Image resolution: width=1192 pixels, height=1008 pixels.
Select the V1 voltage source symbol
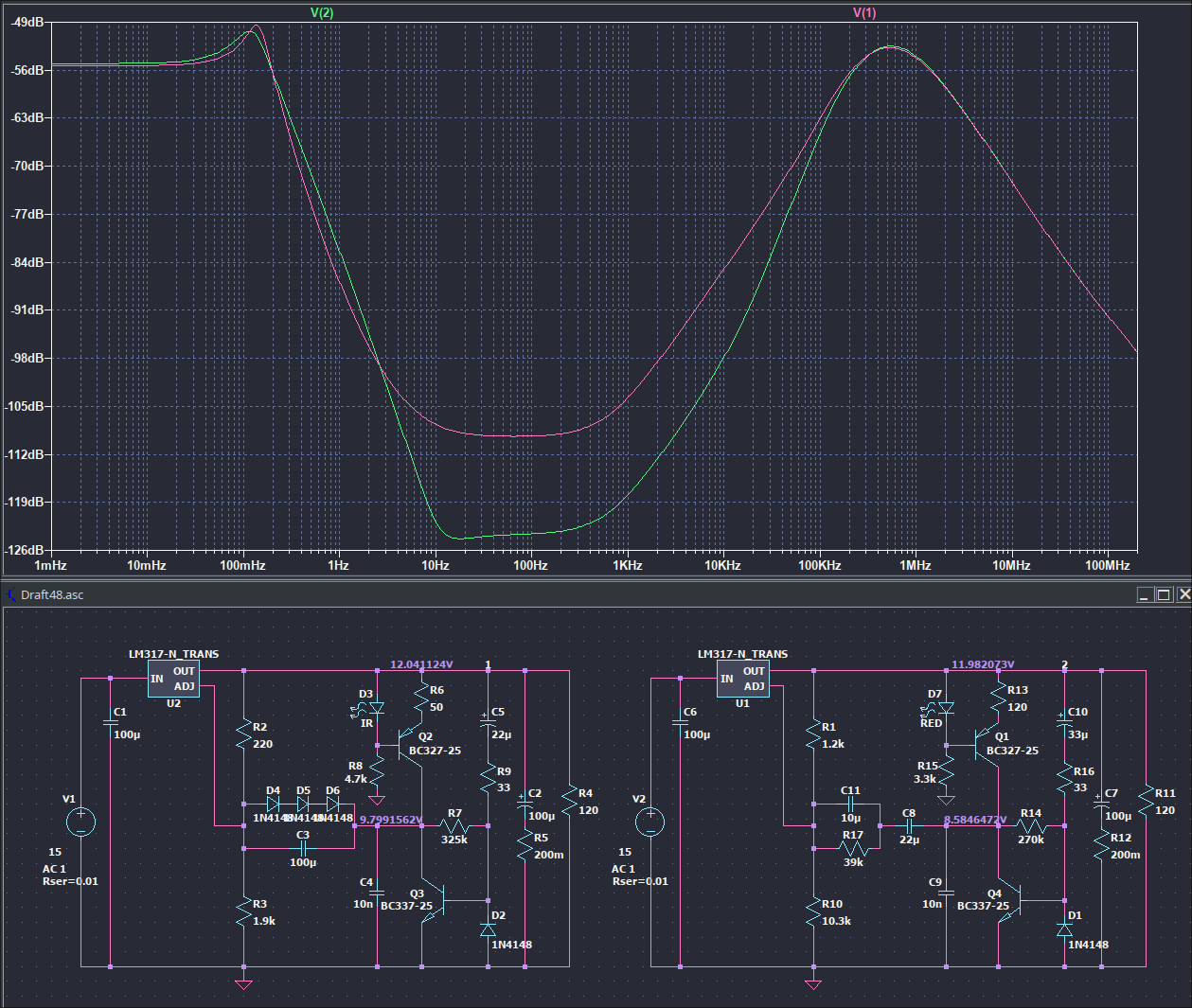coord(80,822)
